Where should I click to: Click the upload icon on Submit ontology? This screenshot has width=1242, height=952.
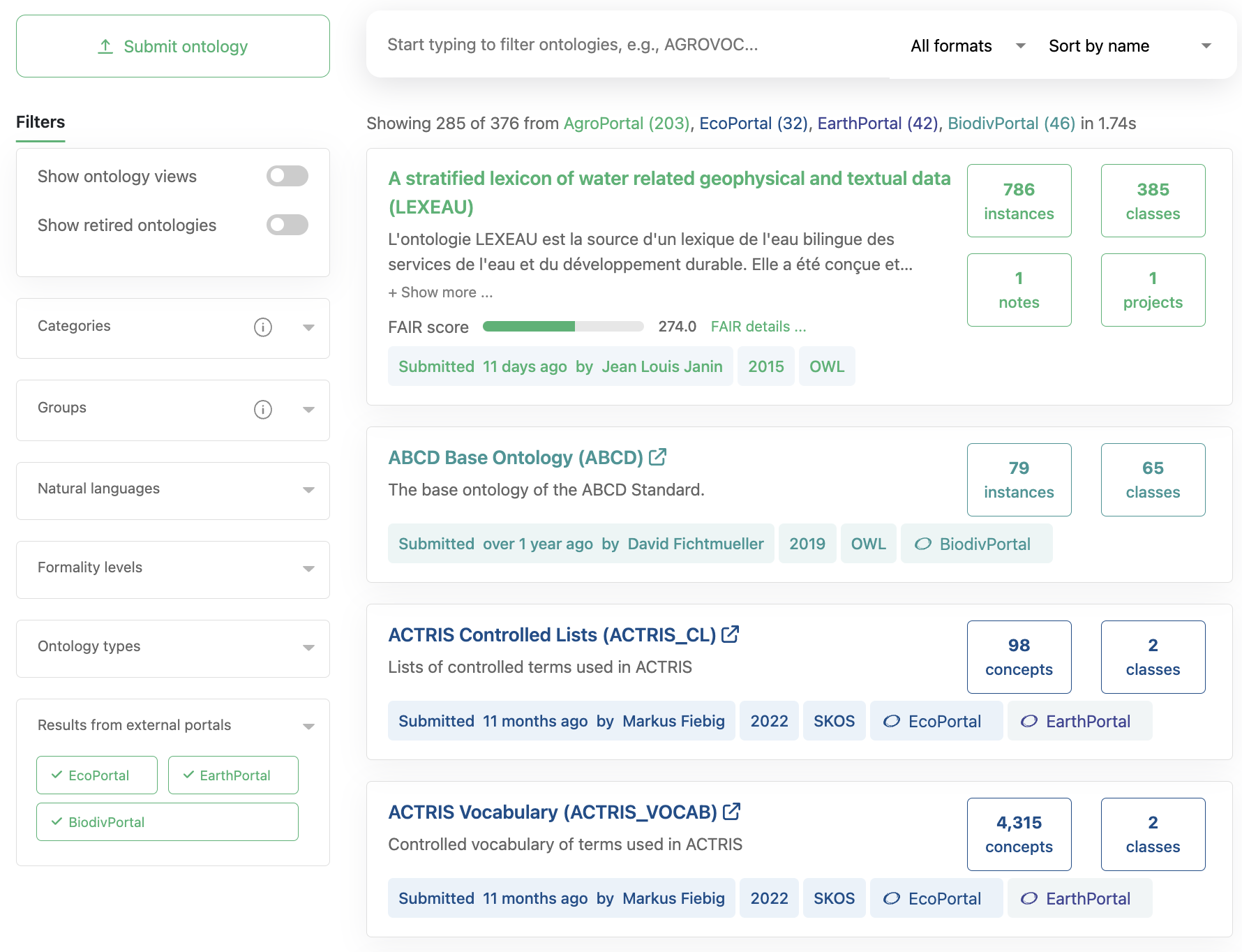click(105, 45)
